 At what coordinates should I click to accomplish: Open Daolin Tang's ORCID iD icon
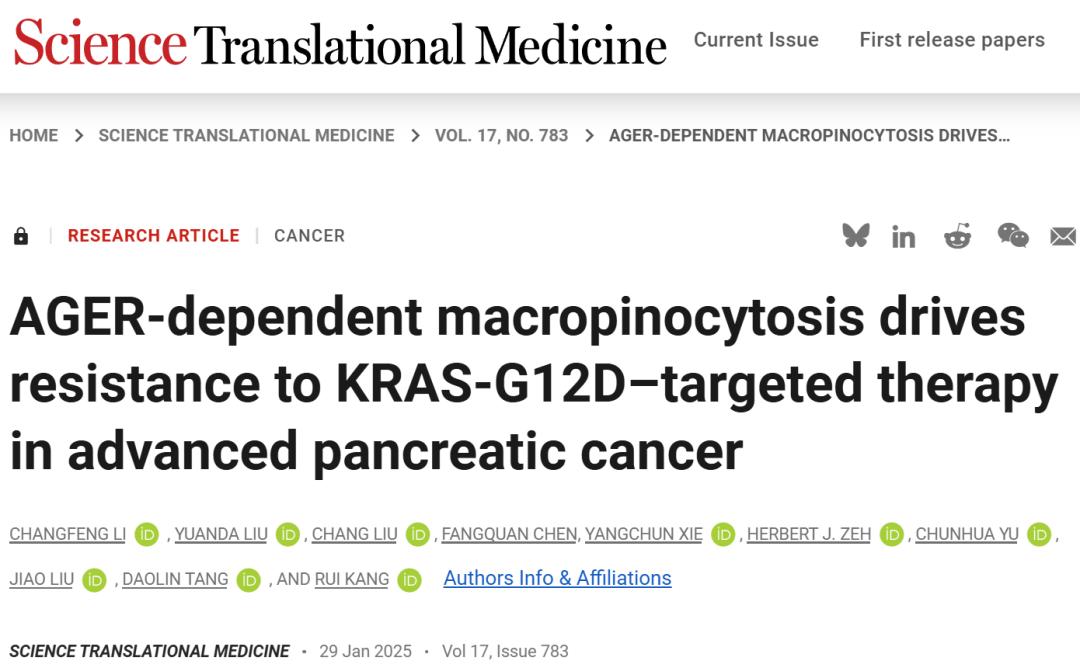249,580
